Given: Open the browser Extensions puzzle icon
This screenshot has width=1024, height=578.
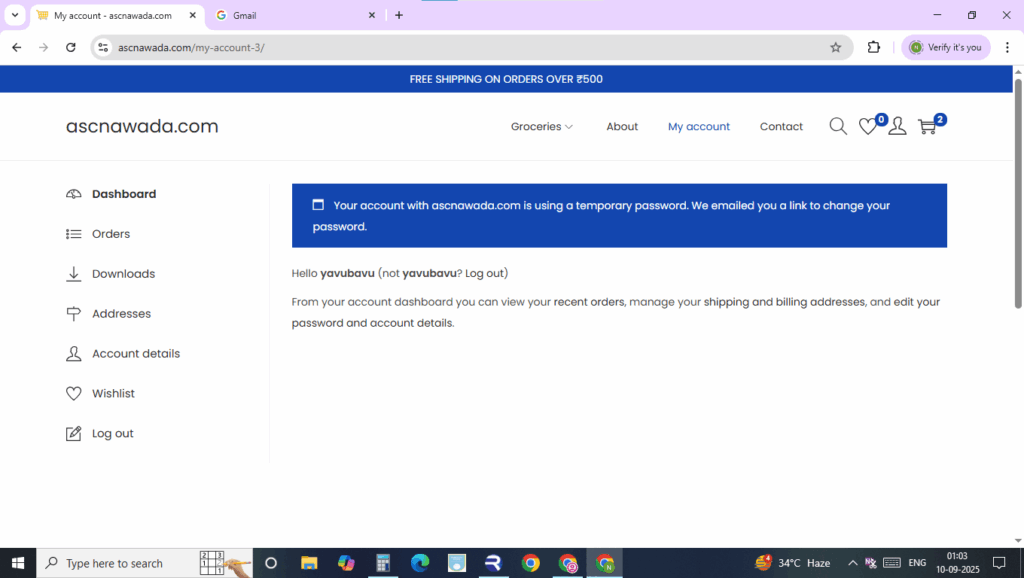Looking at the screenshot, I should pos(874,47).
